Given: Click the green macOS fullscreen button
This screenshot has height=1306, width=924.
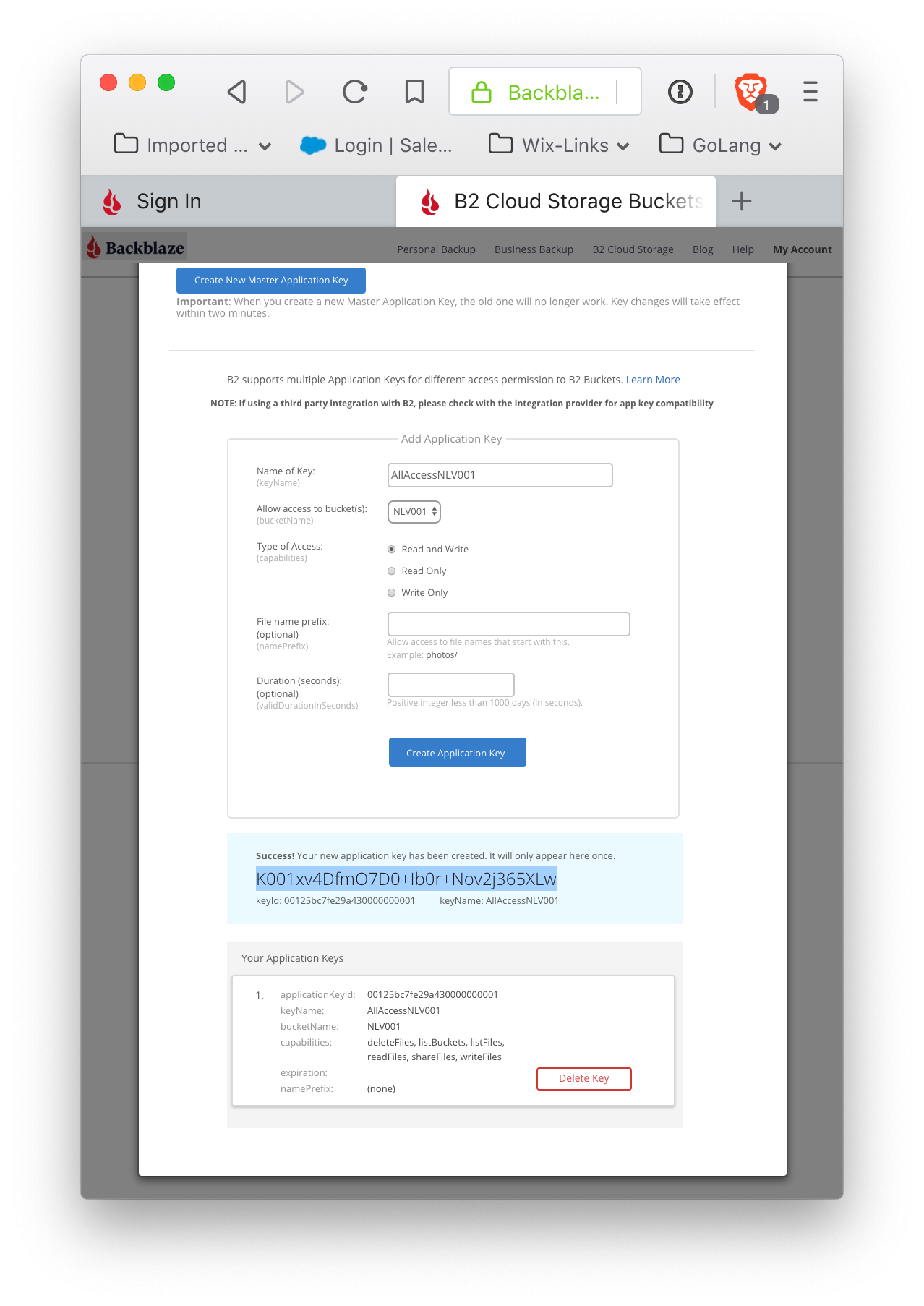Looking at the screenshot, I should point(166,82).
